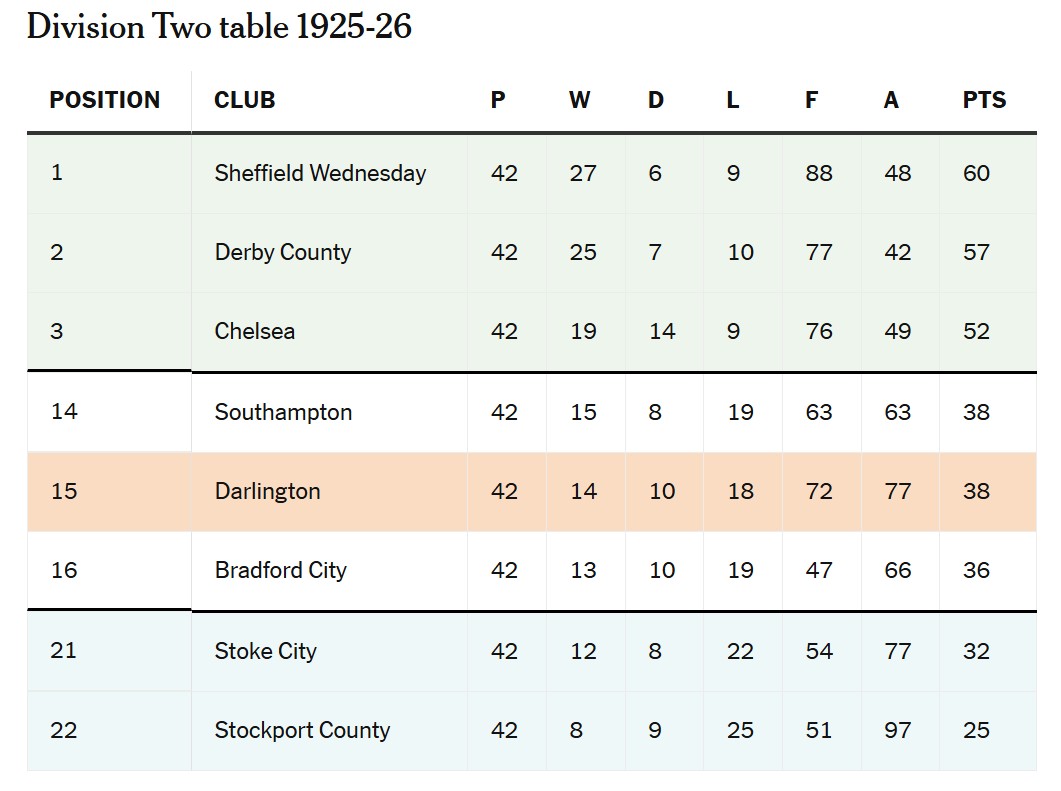Viewport: 1061px width, 791px height.
Task: Click Sheffield Wednesday's 60 points value
Action: (976, 173)
